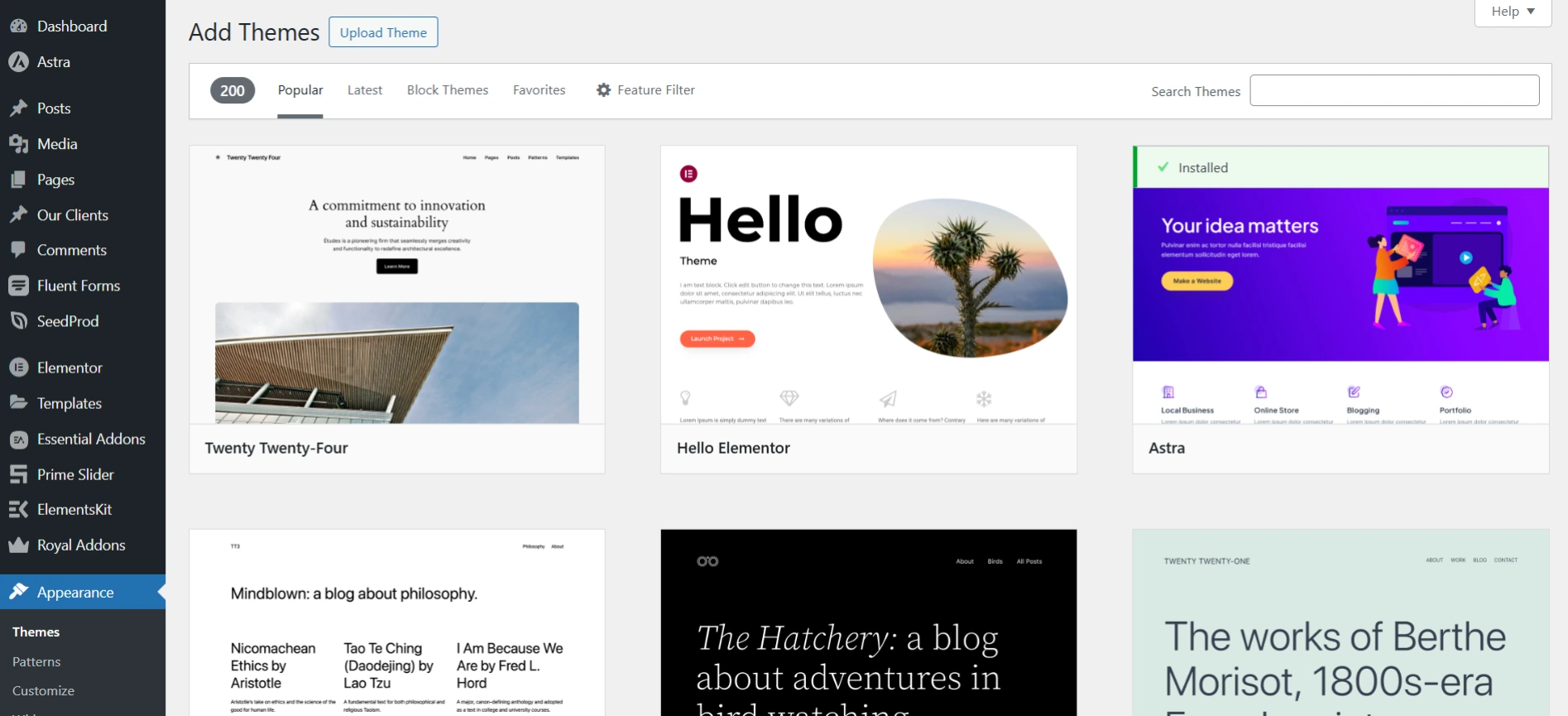Image resolution: width=1568 pixels, height=716 pixels.
Task: Click the Feature Filter gear icon
Action: (x=604, y=90)
